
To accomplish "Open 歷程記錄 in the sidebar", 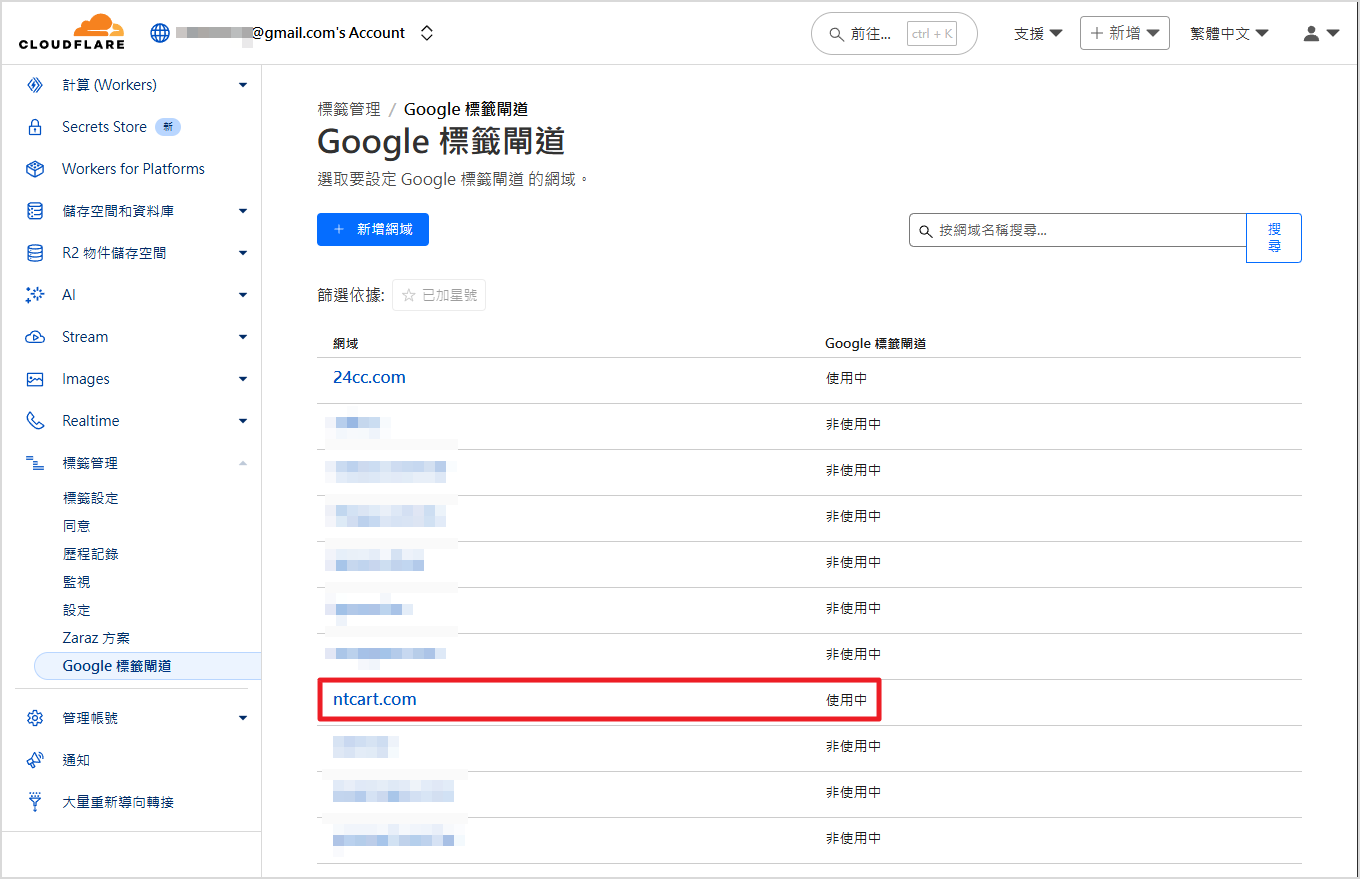I will pyautogui.click(x=91, y=554).
